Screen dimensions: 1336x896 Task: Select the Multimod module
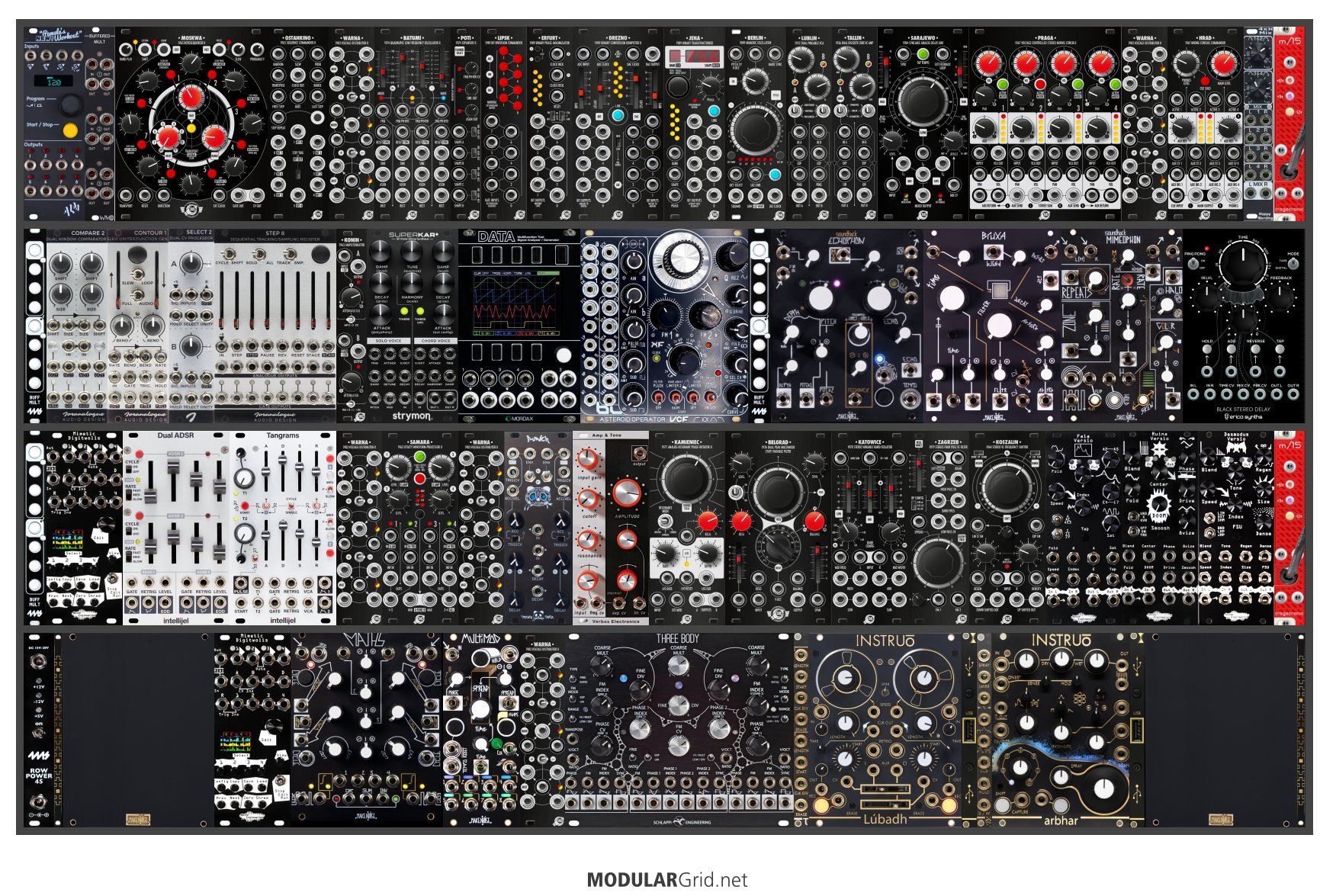click(481, 730)
